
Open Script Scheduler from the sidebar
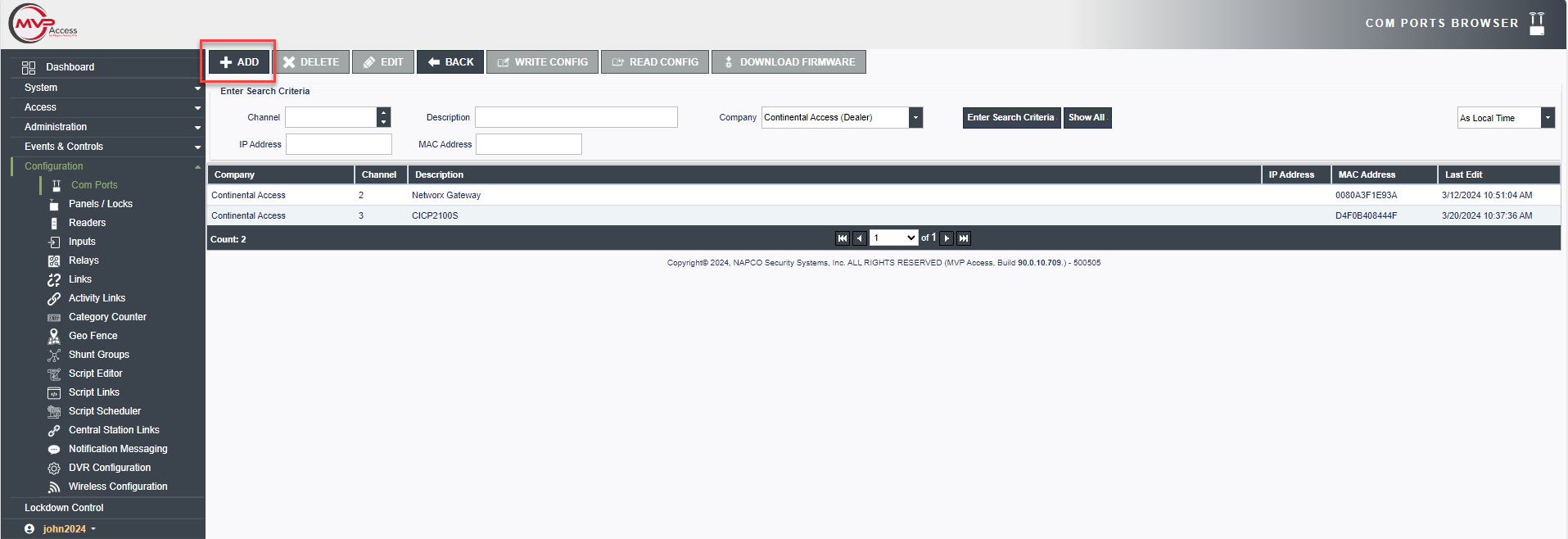(104, 411)
